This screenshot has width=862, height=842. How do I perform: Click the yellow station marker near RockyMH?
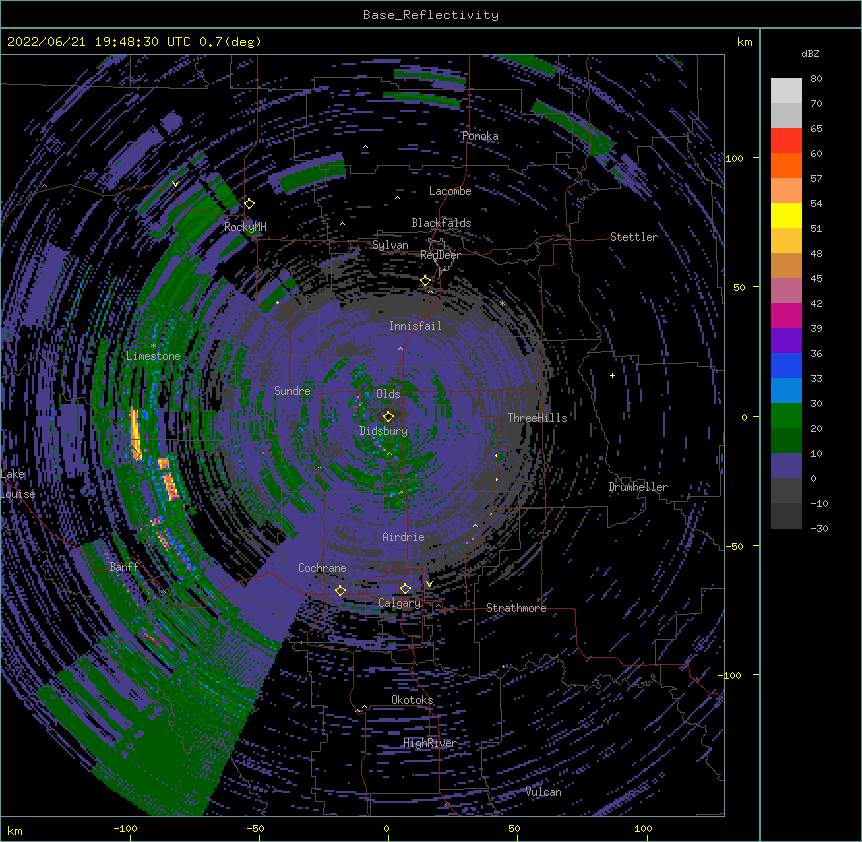click(249, 204)
